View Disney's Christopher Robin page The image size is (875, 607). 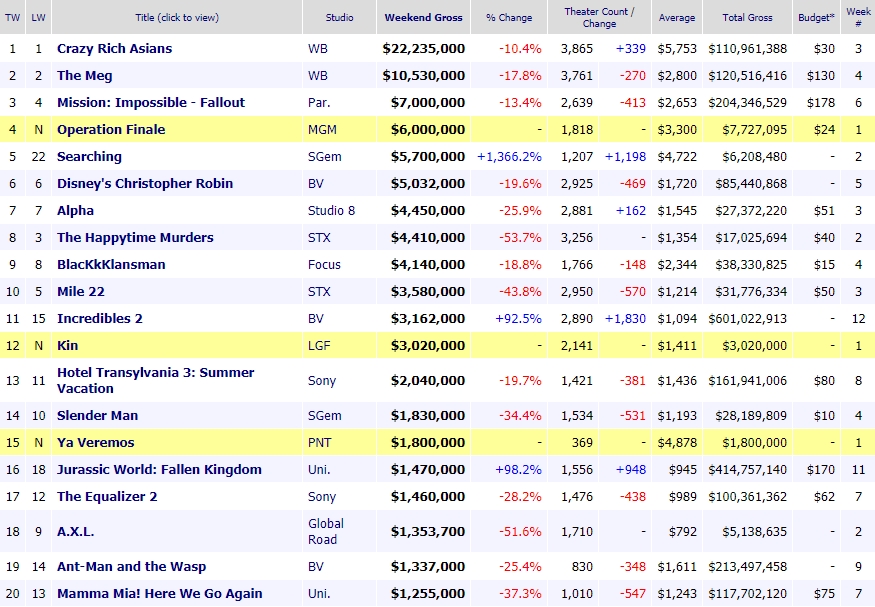coord(145,184)
